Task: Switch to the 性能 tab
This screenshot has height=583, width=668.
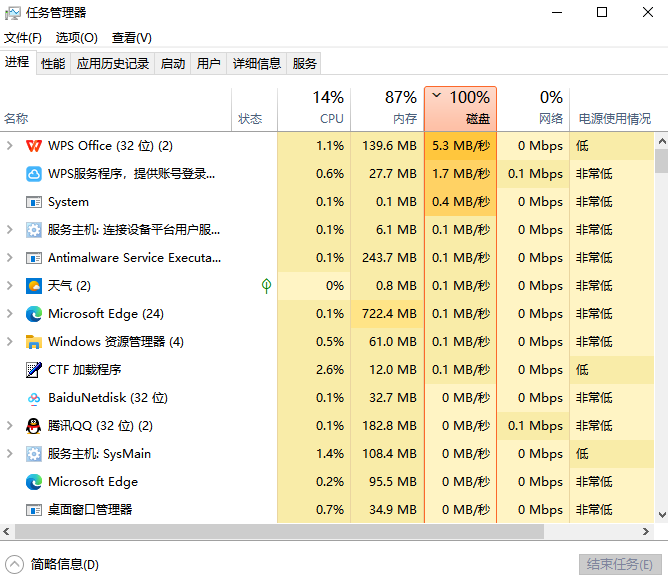Action: (x=53, y=63)
